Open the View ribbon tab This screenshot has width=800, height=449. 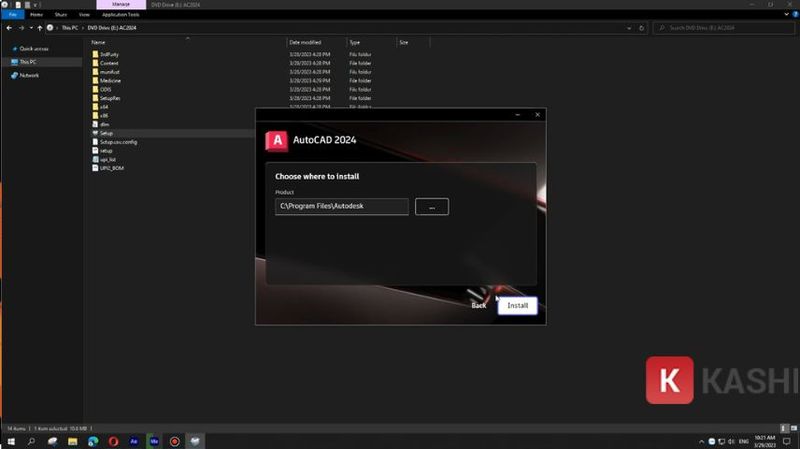point(82,15)
